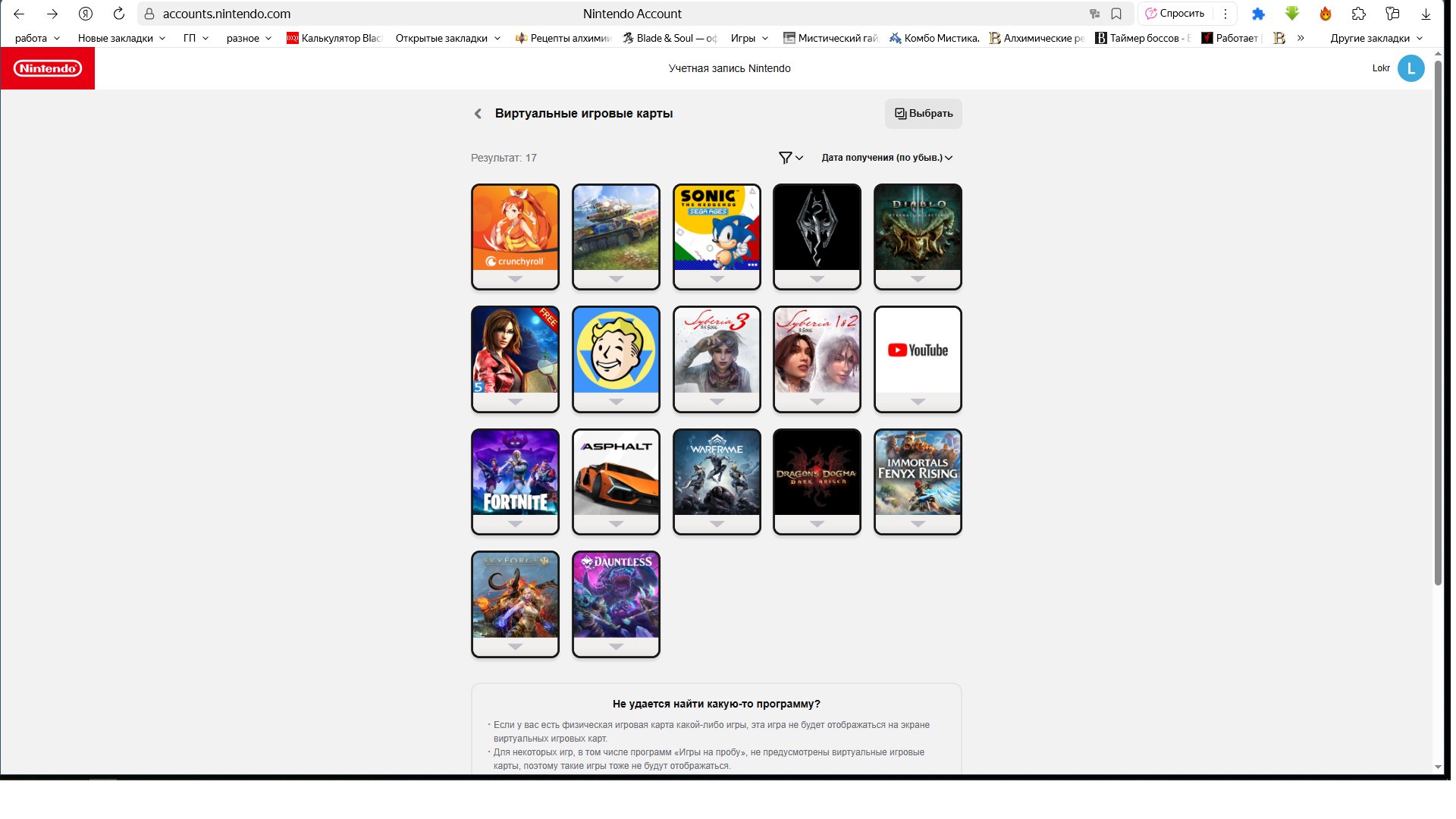Viewport: 1456px width, 819px height.
Task: Open the page translate icon in address bar
Action: pos(1094,14)
